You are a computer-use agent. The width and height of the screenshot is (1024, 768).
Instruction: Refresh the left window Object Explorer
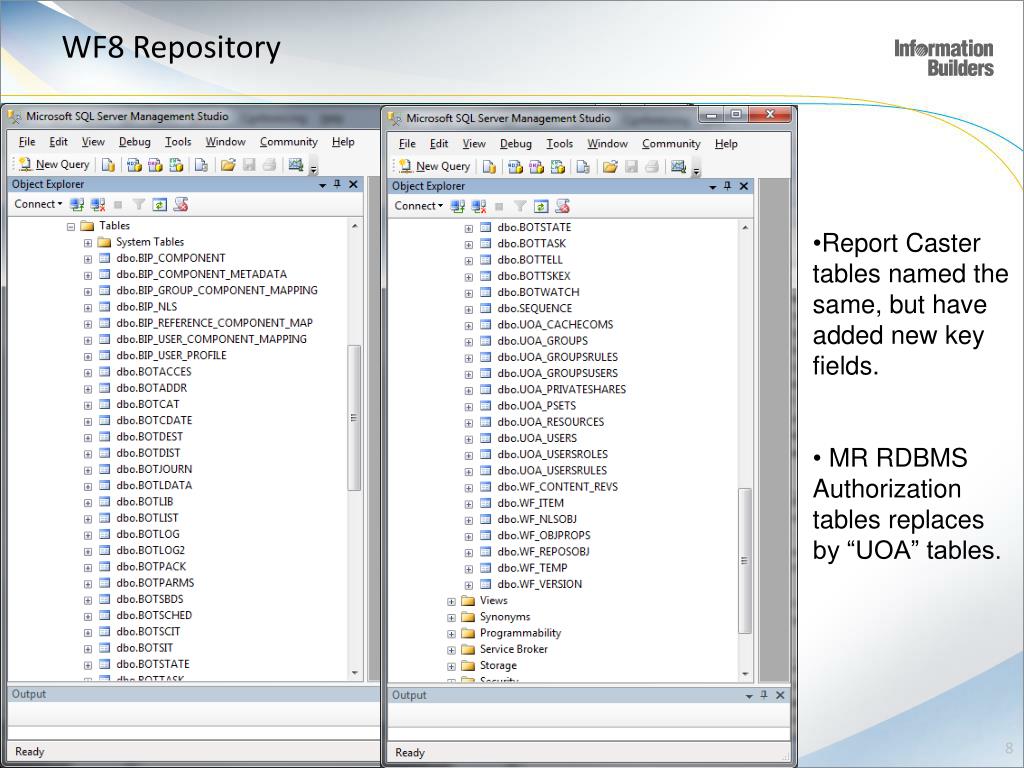[x=159, y=204]
